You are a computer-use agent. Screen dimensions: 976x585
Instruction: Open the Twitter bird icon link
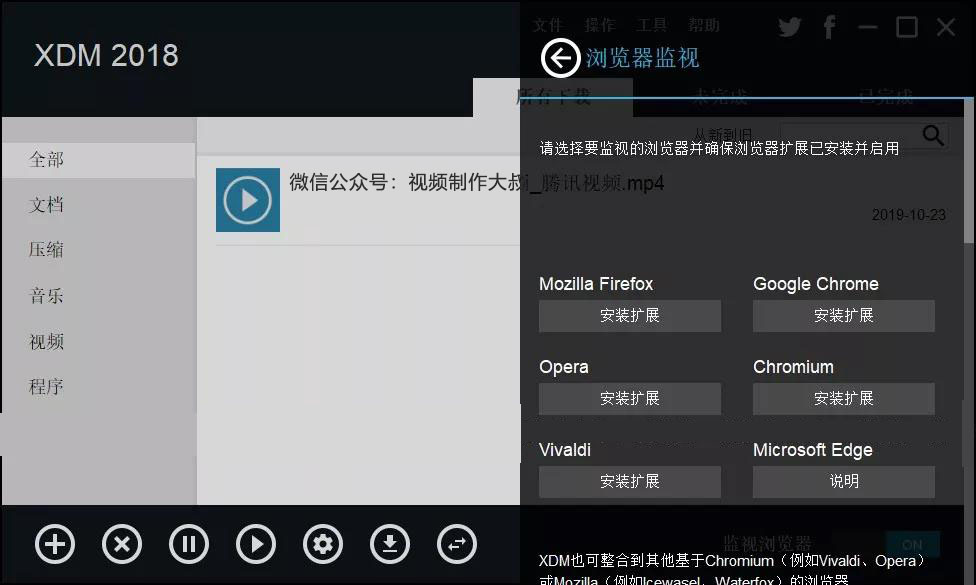click(789, 27)
